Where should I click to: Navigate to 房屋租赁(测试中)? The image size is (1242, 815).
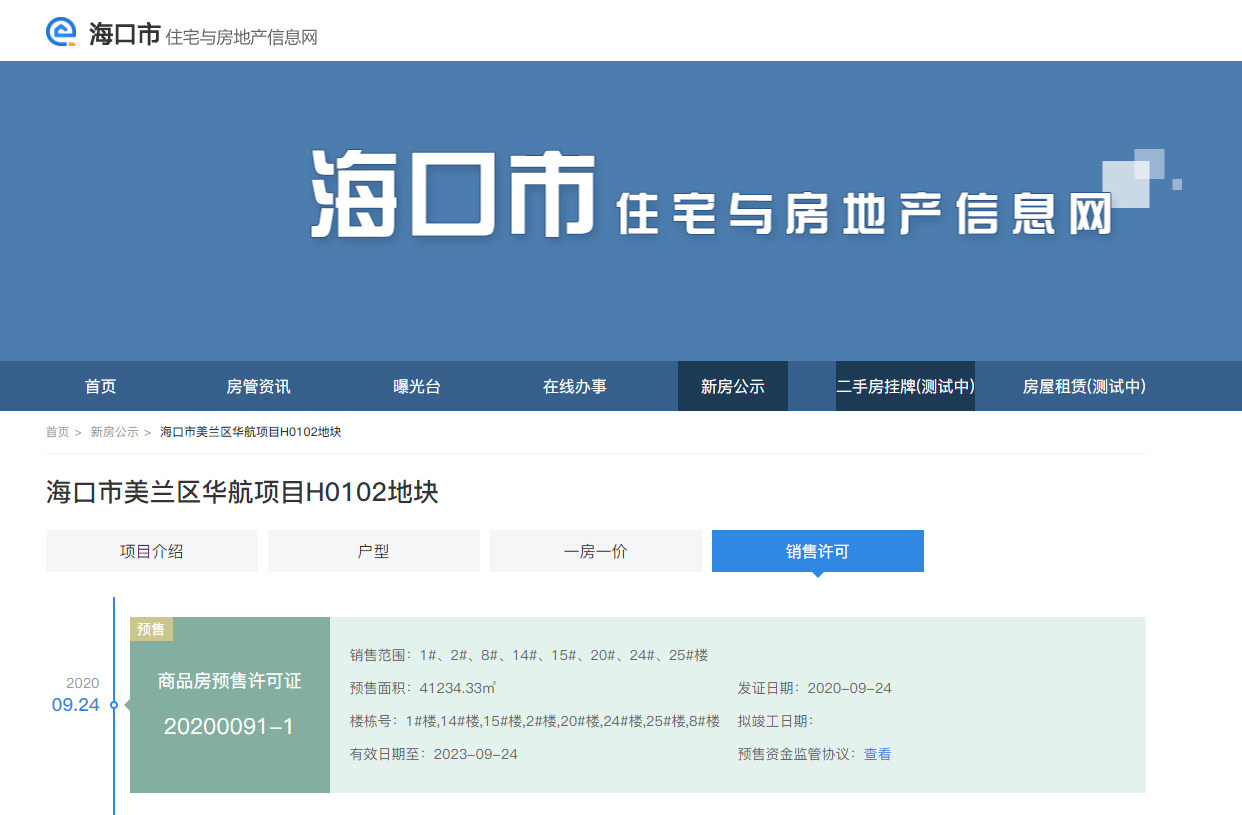1083,387
